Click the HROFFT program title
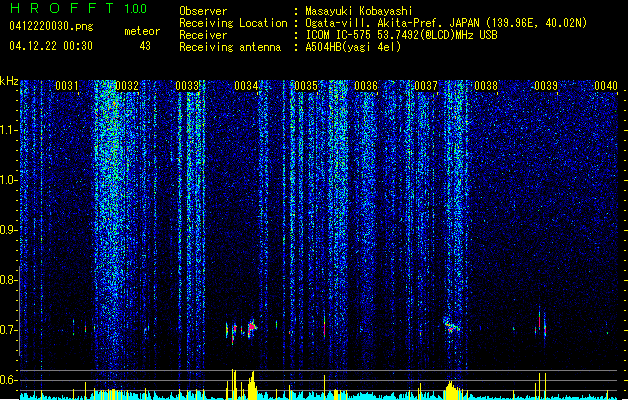This screenshot has width=629, height=400. click(63, 8)
